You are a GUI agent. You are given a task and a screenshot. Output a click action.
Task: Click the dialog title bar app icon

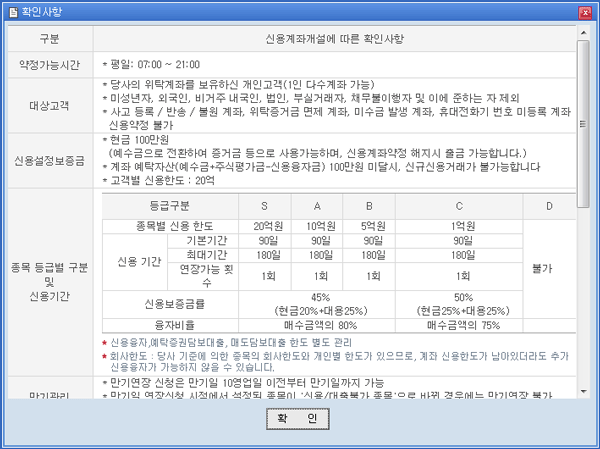point(11,12)
